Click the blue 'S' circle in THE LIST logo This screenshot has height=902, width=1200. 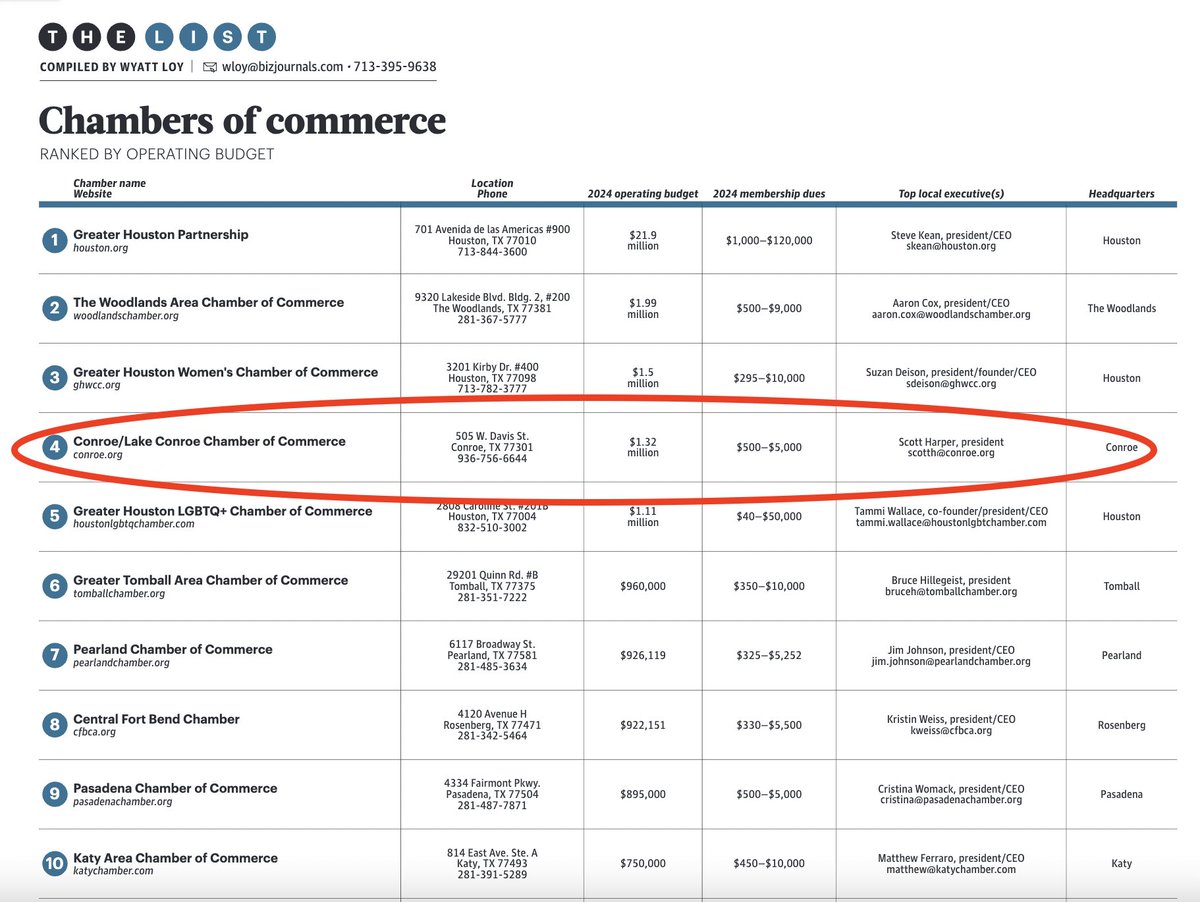click(x=228, y=37)
